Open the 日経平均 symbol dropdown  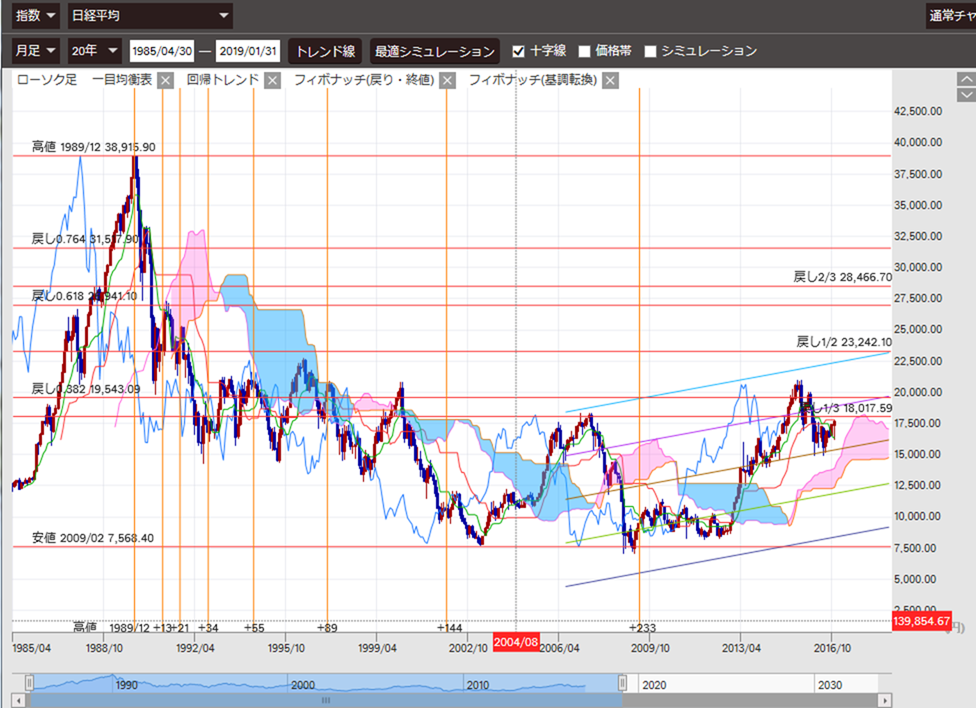149,16
